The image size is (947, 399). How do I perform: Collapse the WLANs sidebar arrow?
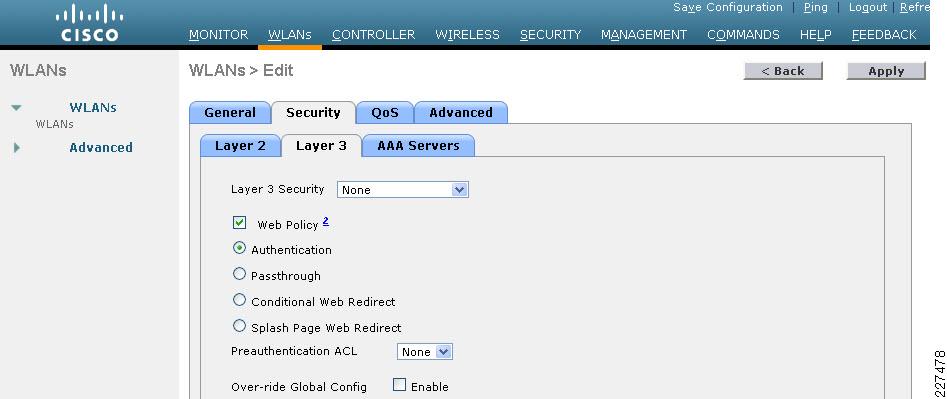click(x=16, y=108)
